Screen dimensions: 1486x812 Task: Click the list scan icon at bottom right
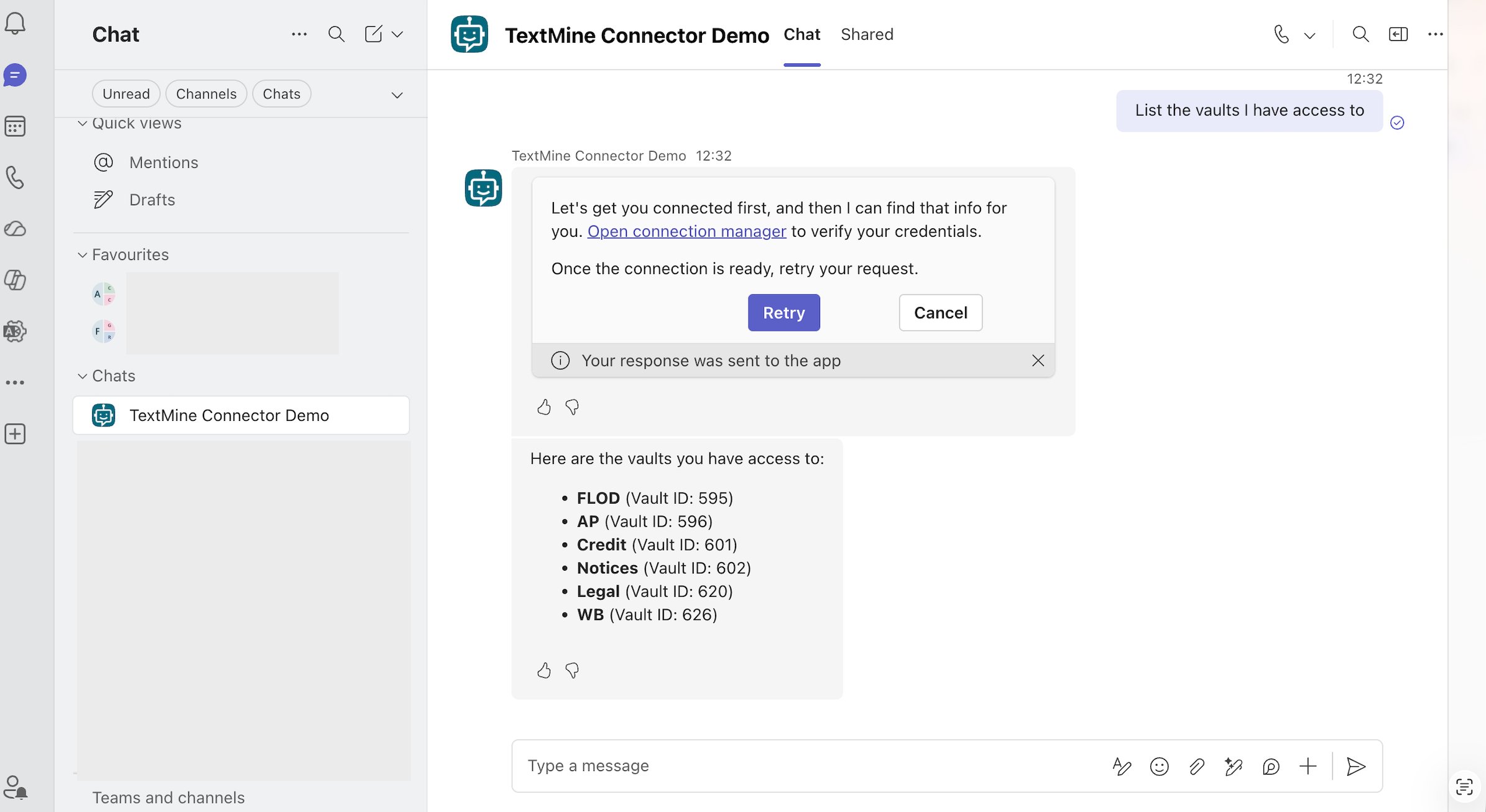click(x=1464, y=787)
